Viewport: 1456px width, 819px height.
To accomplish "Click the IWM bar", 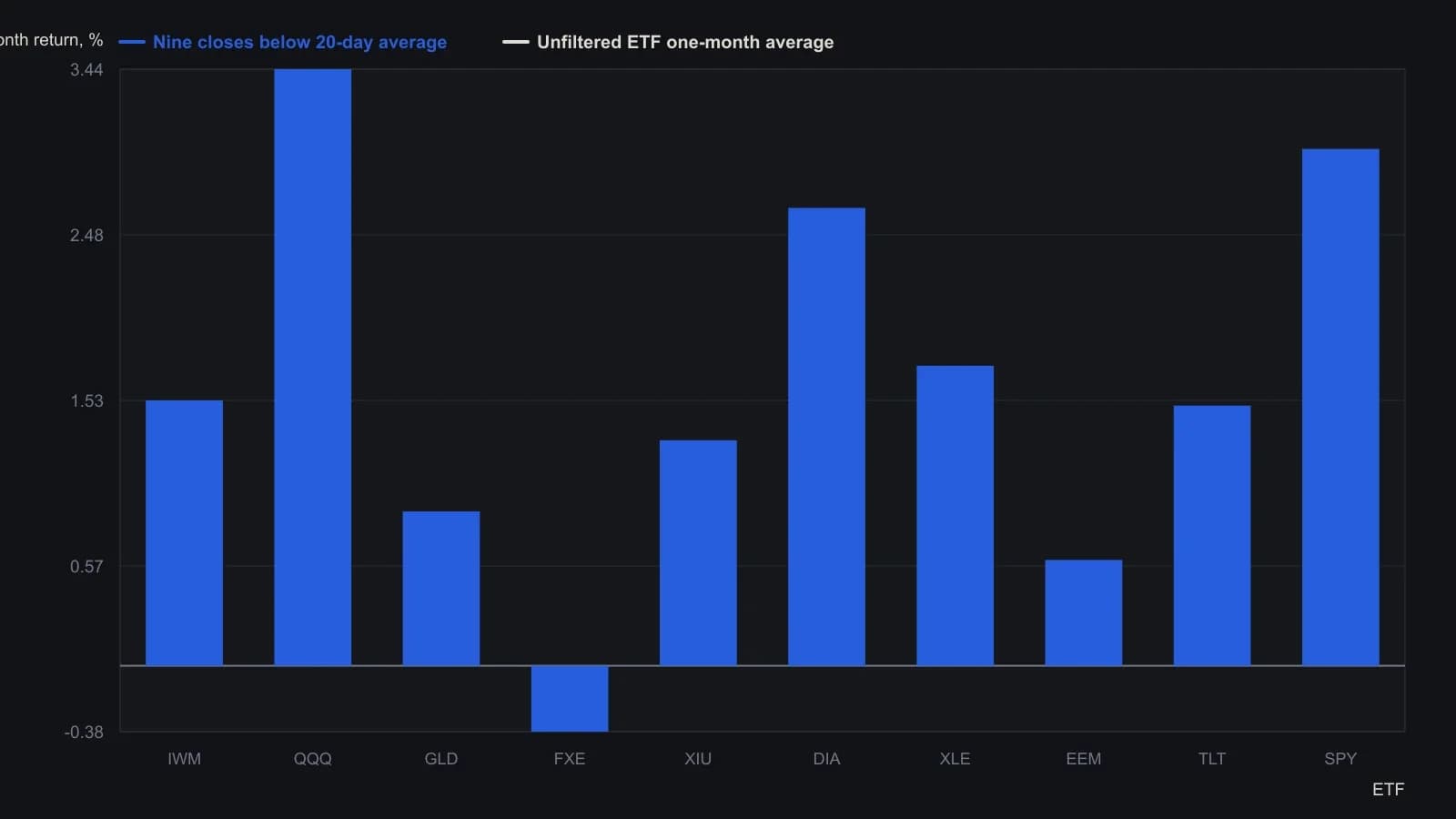I will click(184, 533).
